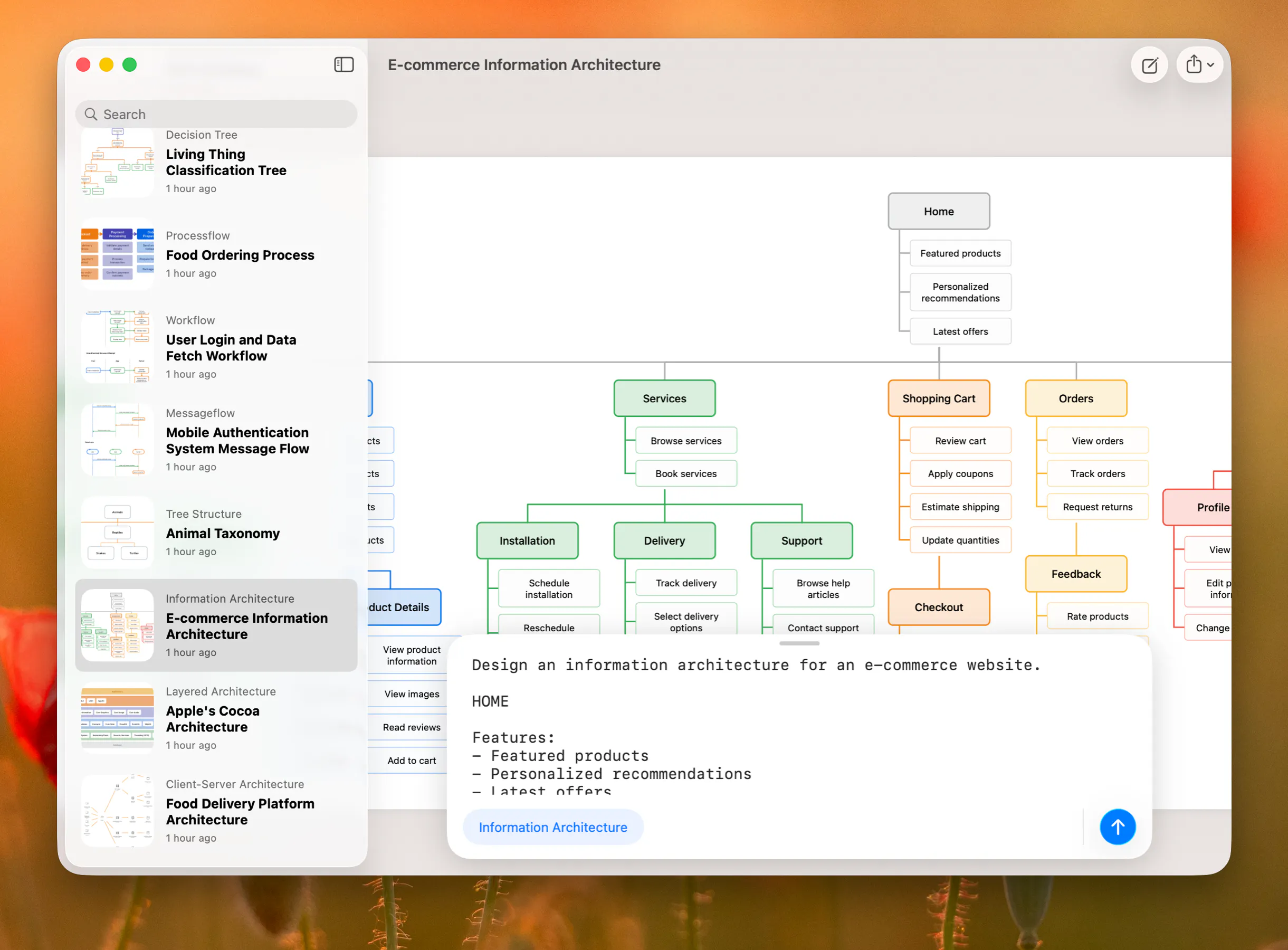Click the HOME line in the prompt
1288x950 pixels.
[491, 701]
